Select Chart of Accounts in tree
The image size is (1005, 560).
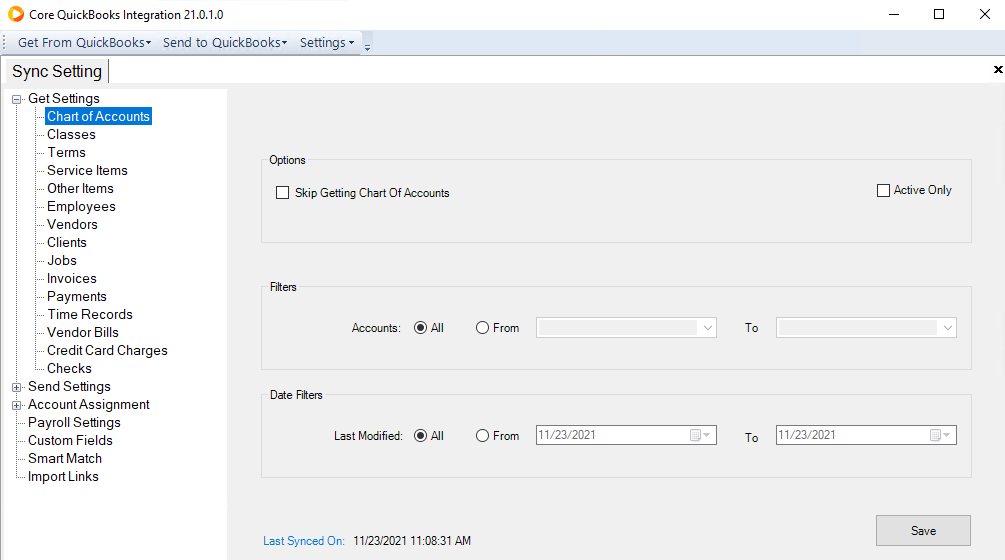(99, 116)
